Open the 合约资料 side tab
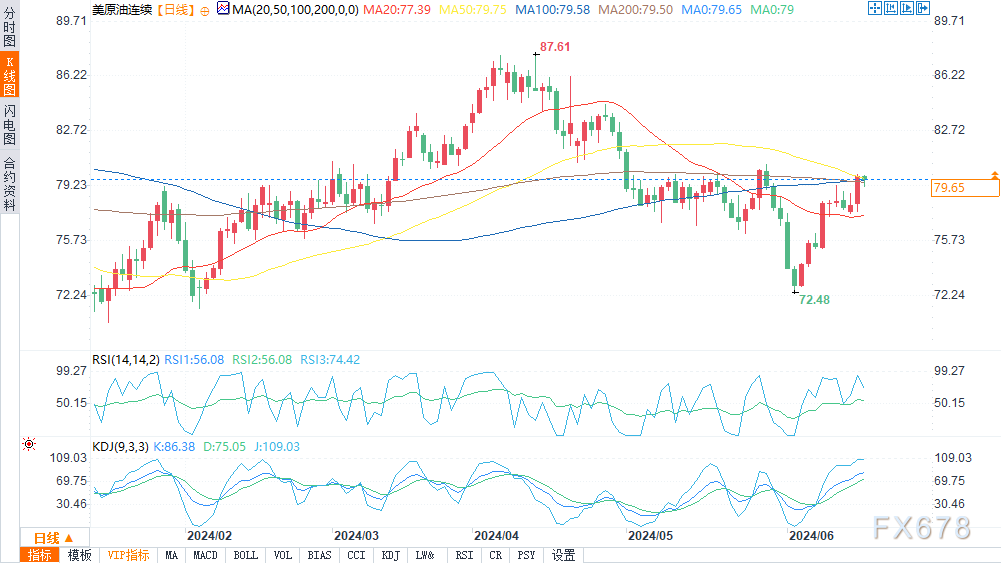1001x563 pixels. pos(9,184)
